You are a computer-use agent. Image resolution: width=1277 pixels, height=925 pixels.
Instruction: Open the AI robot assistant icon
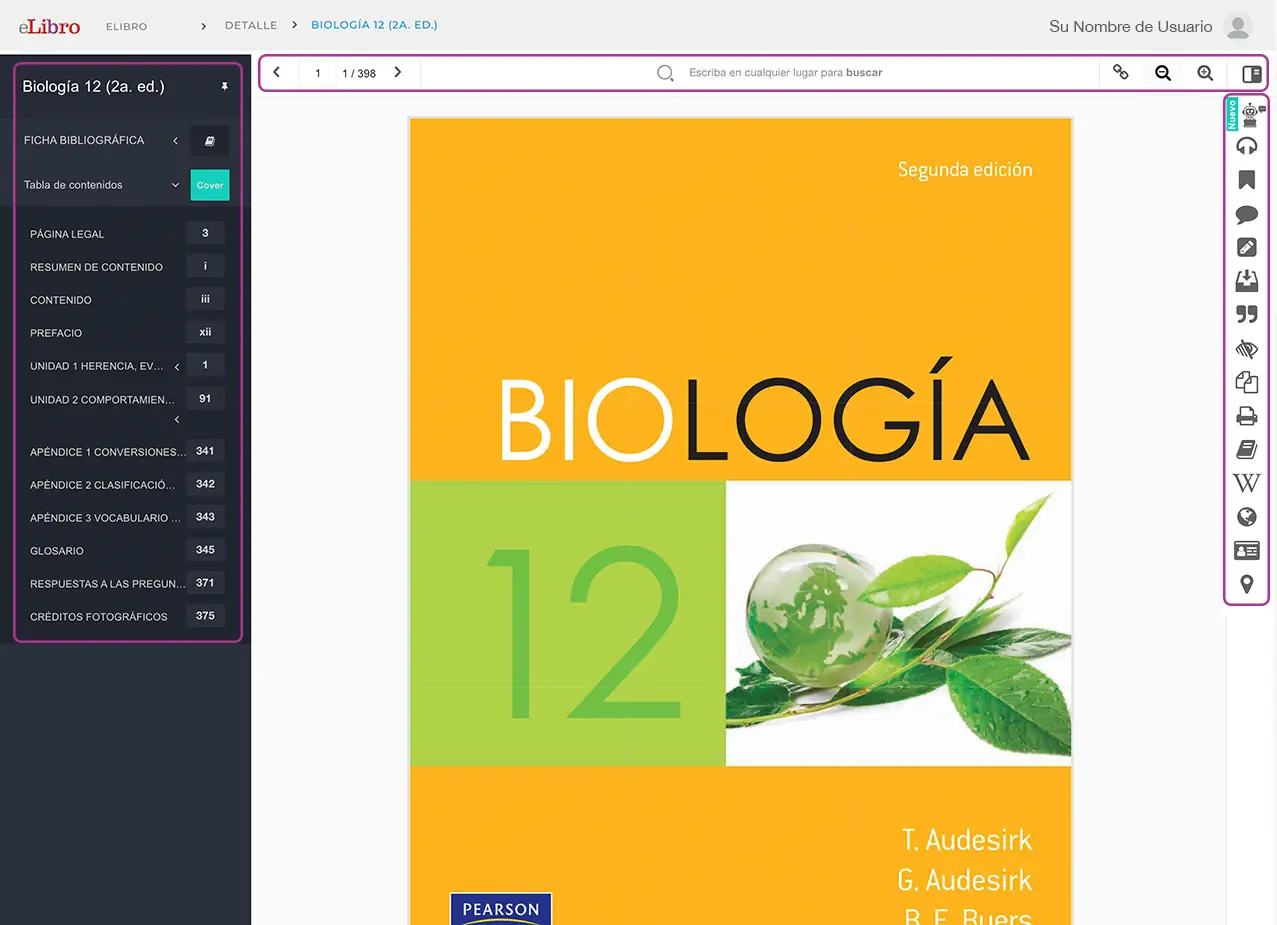point(1249,114)
